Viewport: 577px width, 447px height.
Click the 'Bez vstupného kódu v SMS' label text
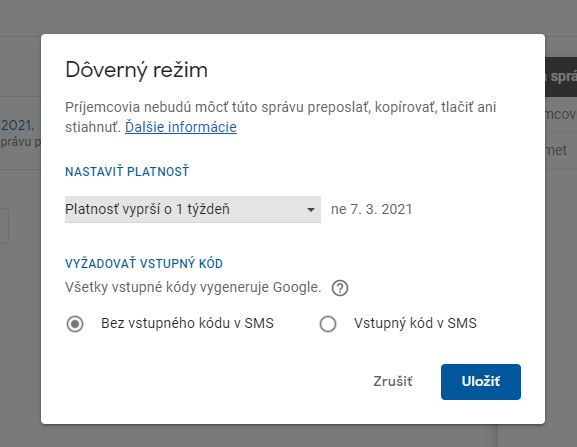[x=187, y=323]
